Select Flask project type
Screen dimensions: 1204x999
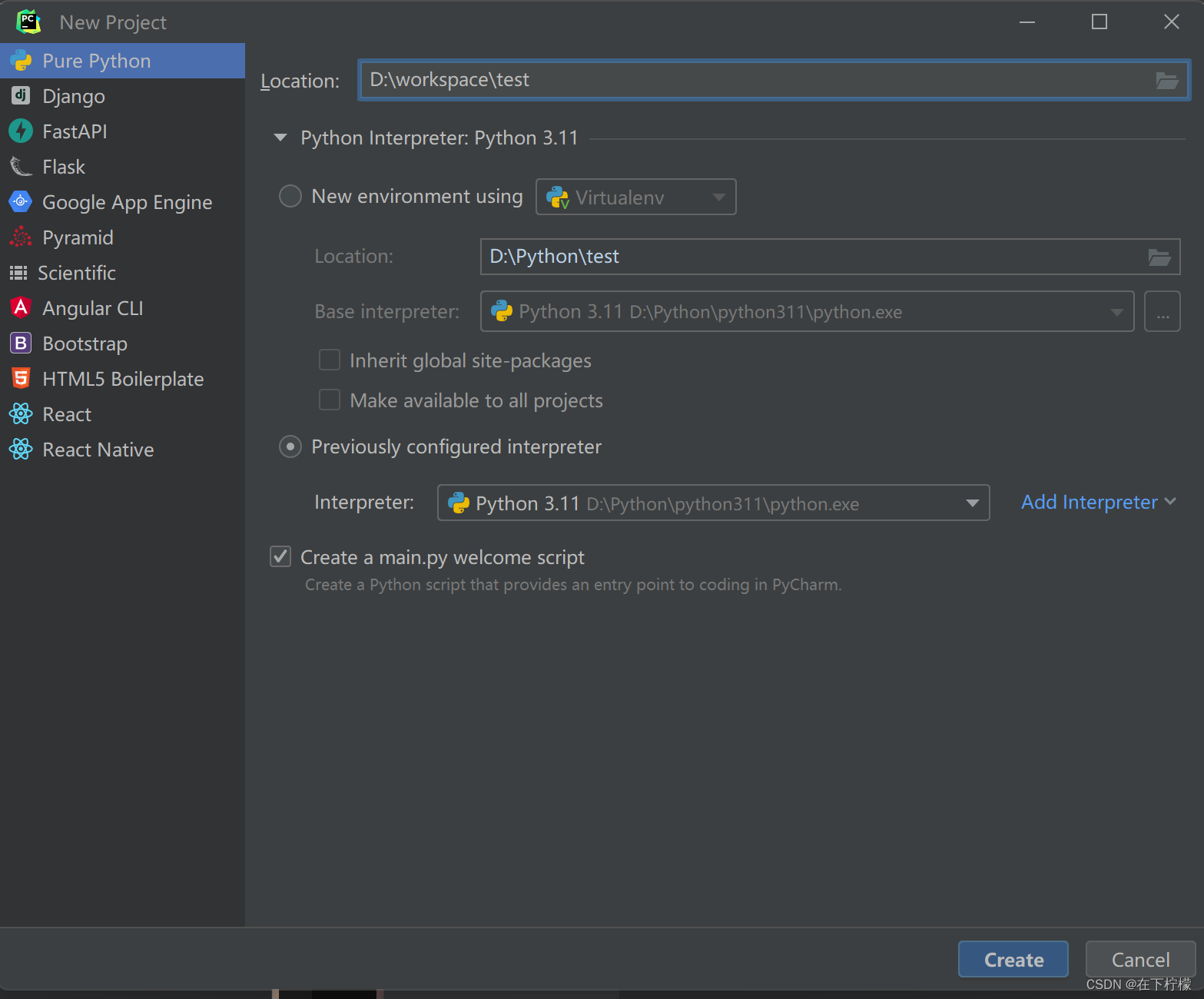122,167
